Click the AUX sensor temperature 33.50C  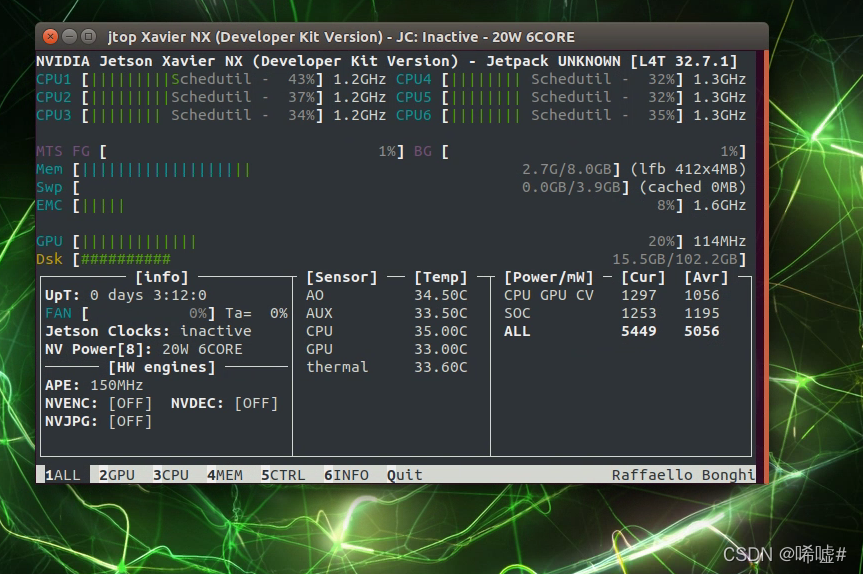click(440, 314)
